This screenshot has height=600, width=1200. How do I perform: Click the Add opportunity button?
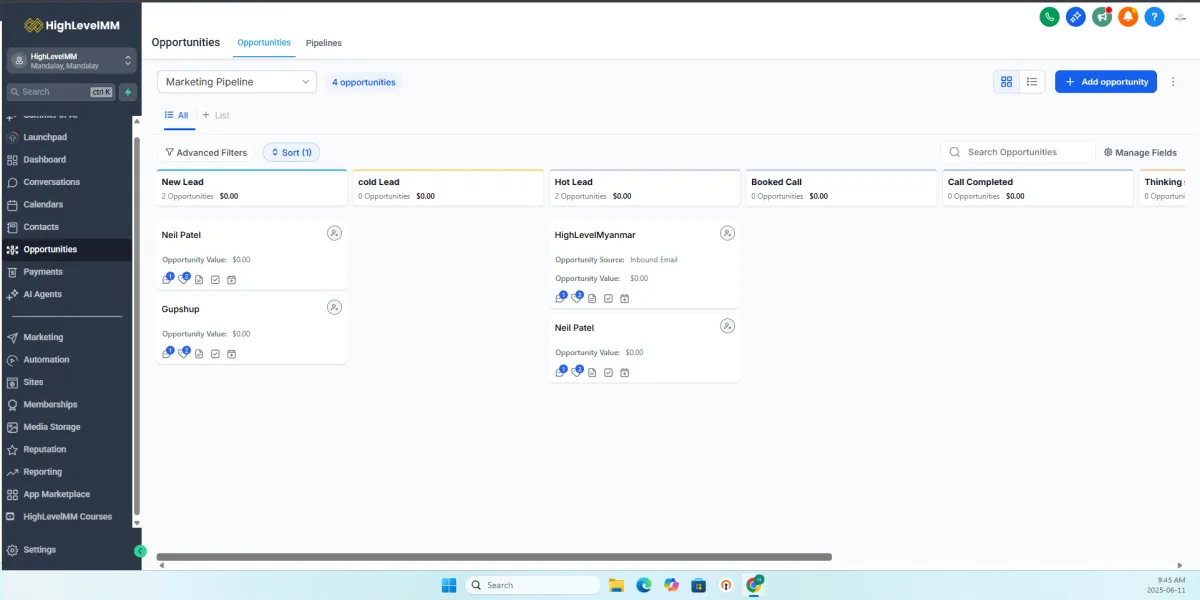click(x=1106, y=82)
